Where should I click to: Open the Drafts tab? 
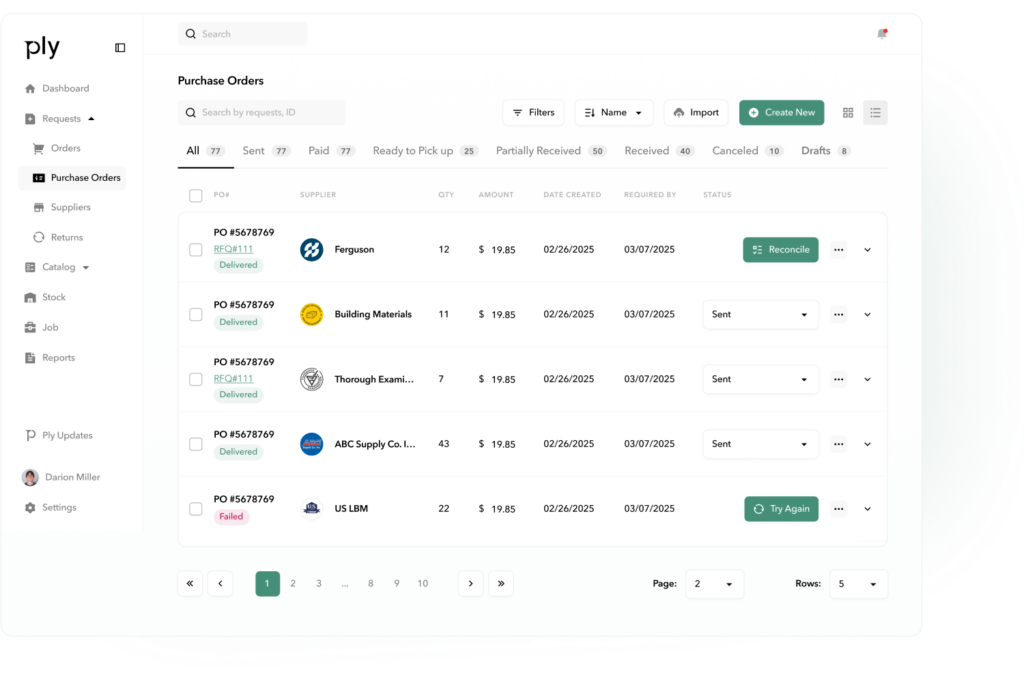click(x=816, y=151)
